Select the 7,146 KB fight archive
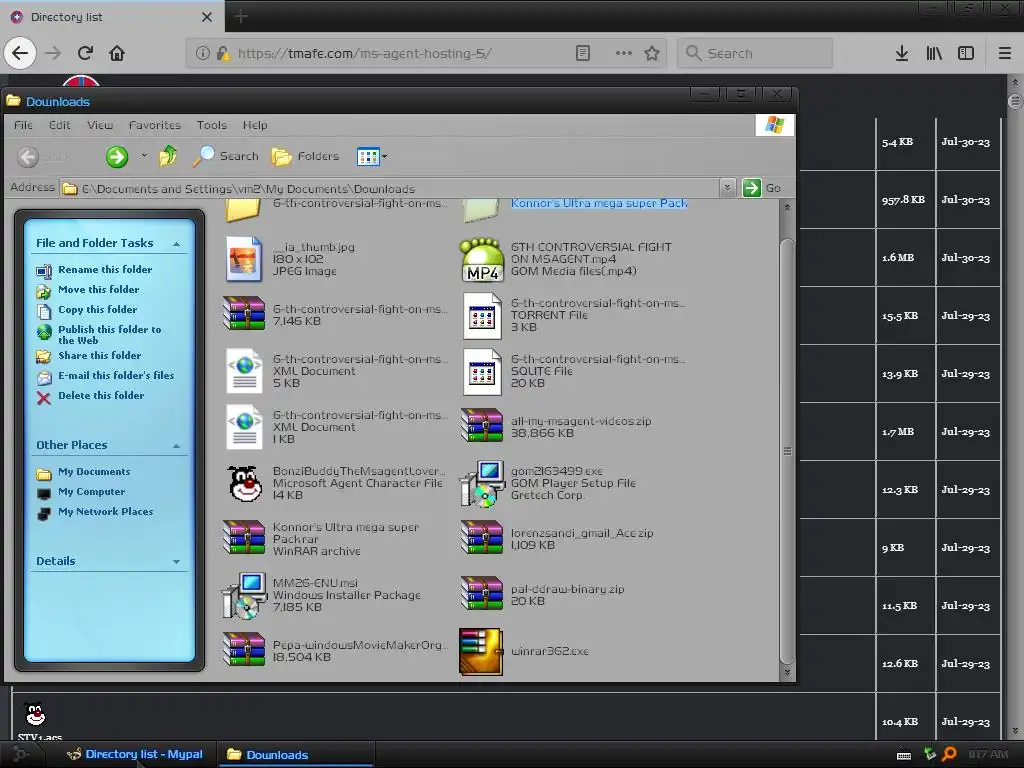This screenshot has height=768, width=1024. [x=244, y=313]
